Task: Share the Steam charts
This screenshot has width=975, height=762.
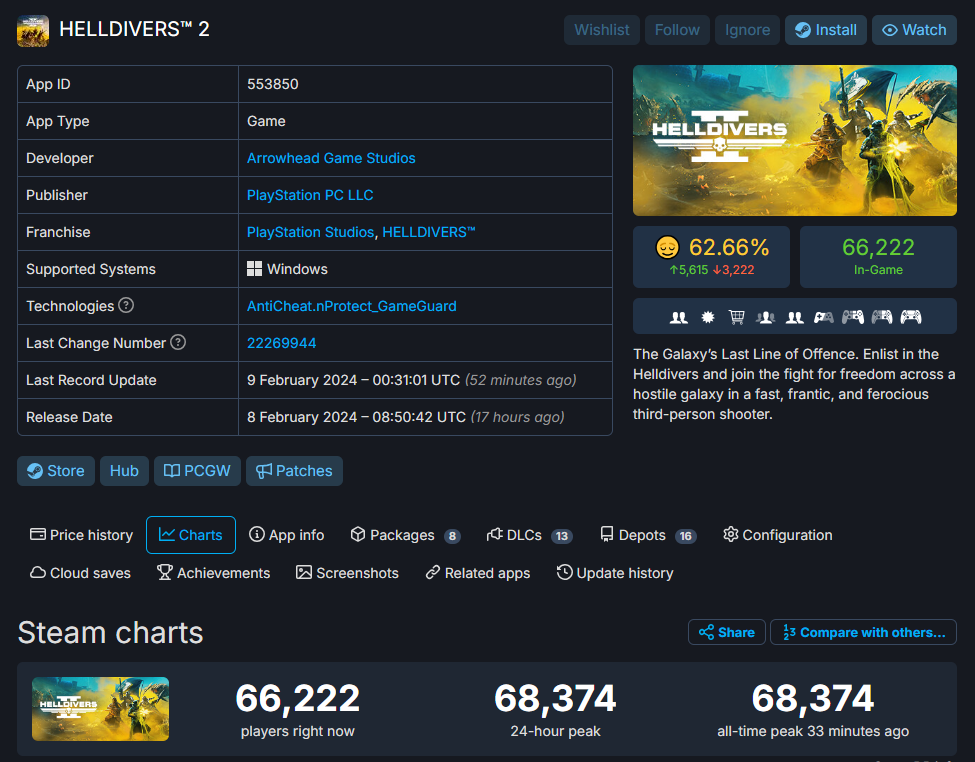Action: (x=726, y=632)
